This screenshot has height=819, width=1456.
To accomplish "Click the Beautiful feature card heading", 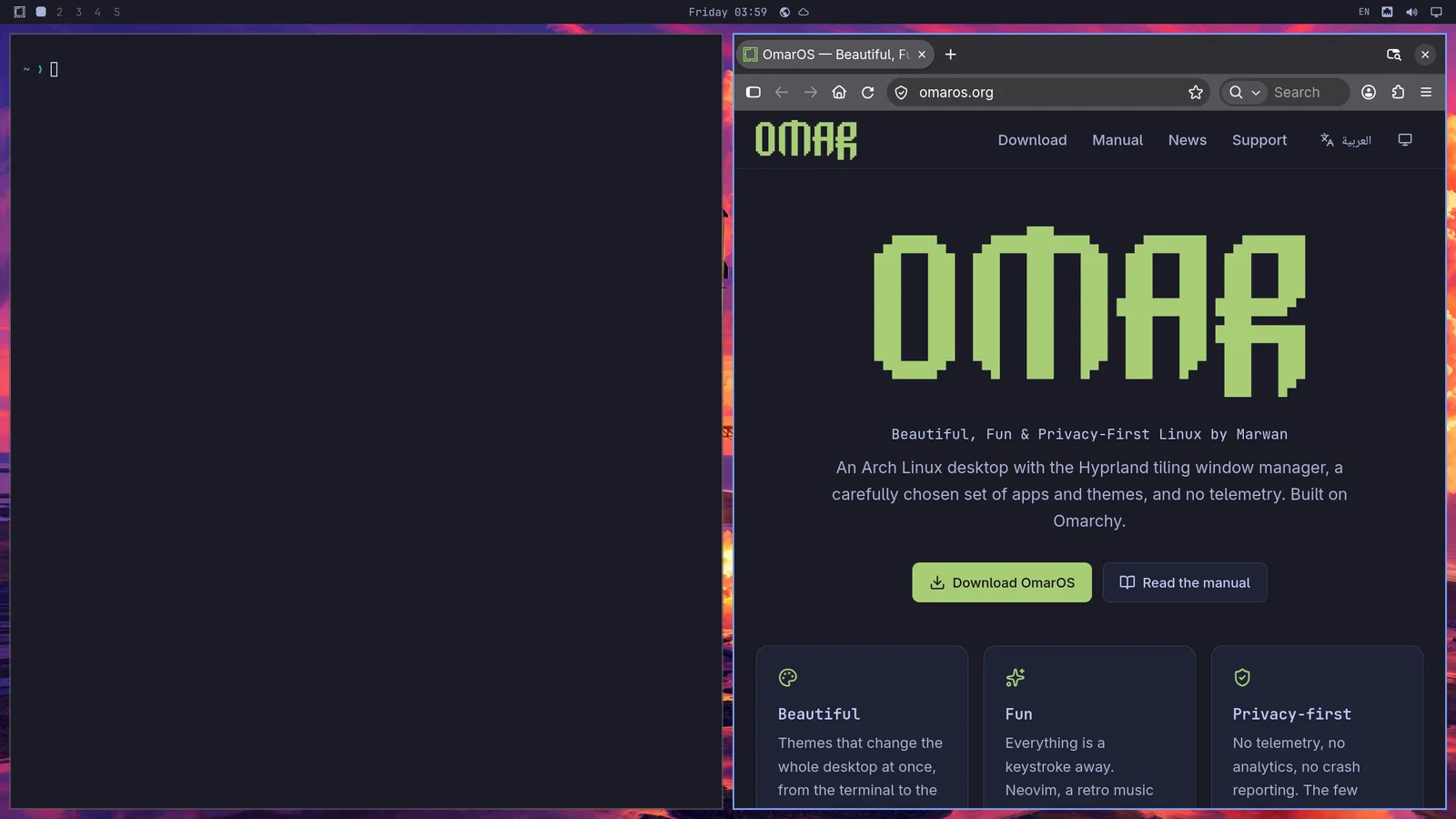I will click(x=819, y=714).
